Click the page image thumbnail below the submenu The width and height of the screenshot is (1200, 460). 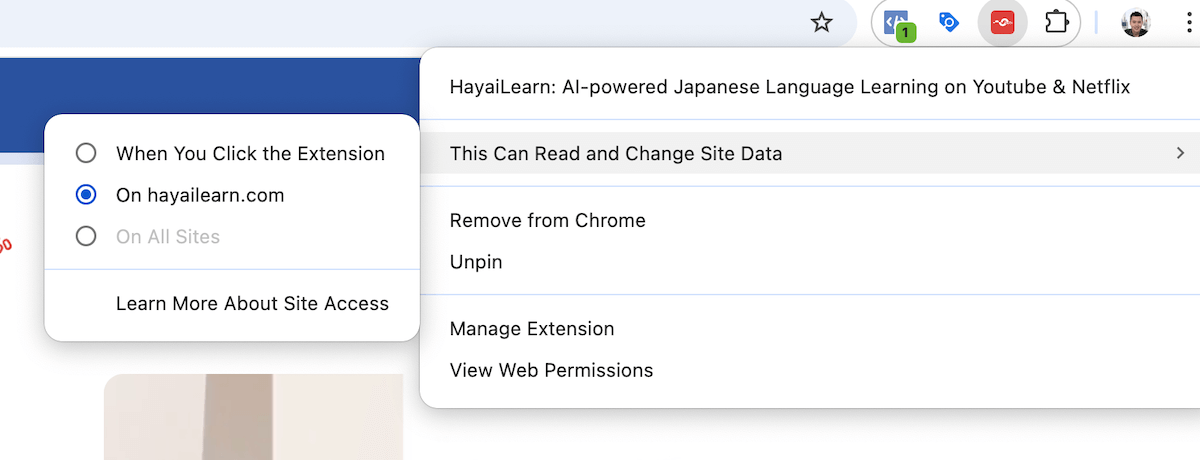click(x=253, y=417)
